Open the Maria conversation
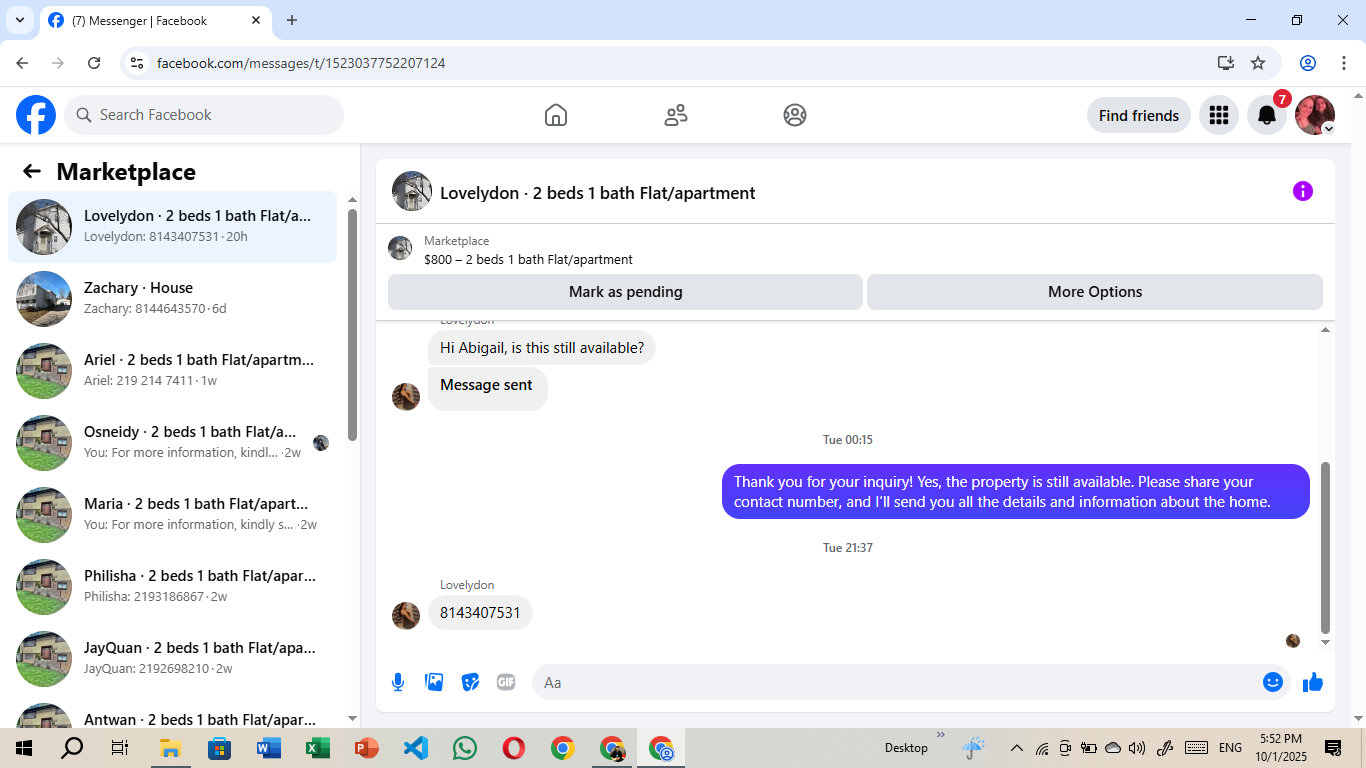Screen dimensions: 1366x768 pyautogui.click(x=172, y=515)
